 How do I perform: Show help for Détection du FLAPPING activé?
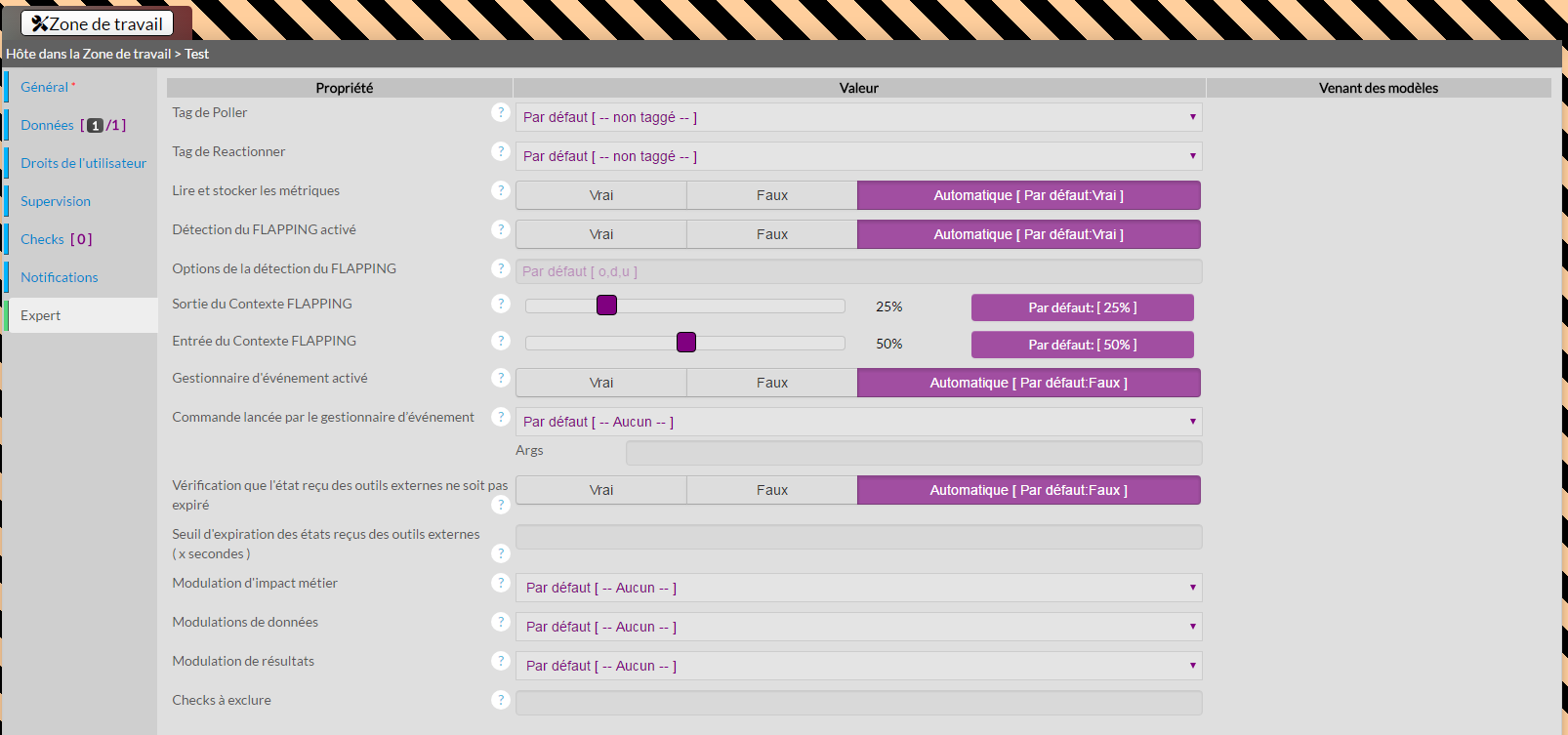pos(501,229)
